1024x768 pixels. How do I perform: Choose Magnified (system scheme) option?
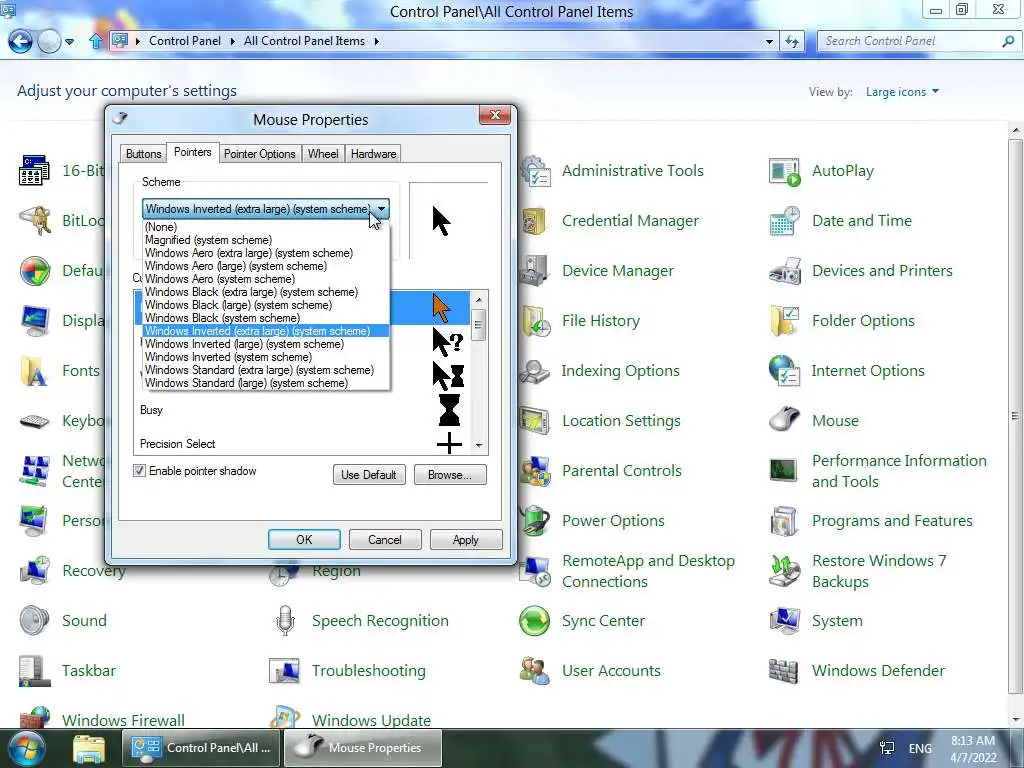click(266, 240)
